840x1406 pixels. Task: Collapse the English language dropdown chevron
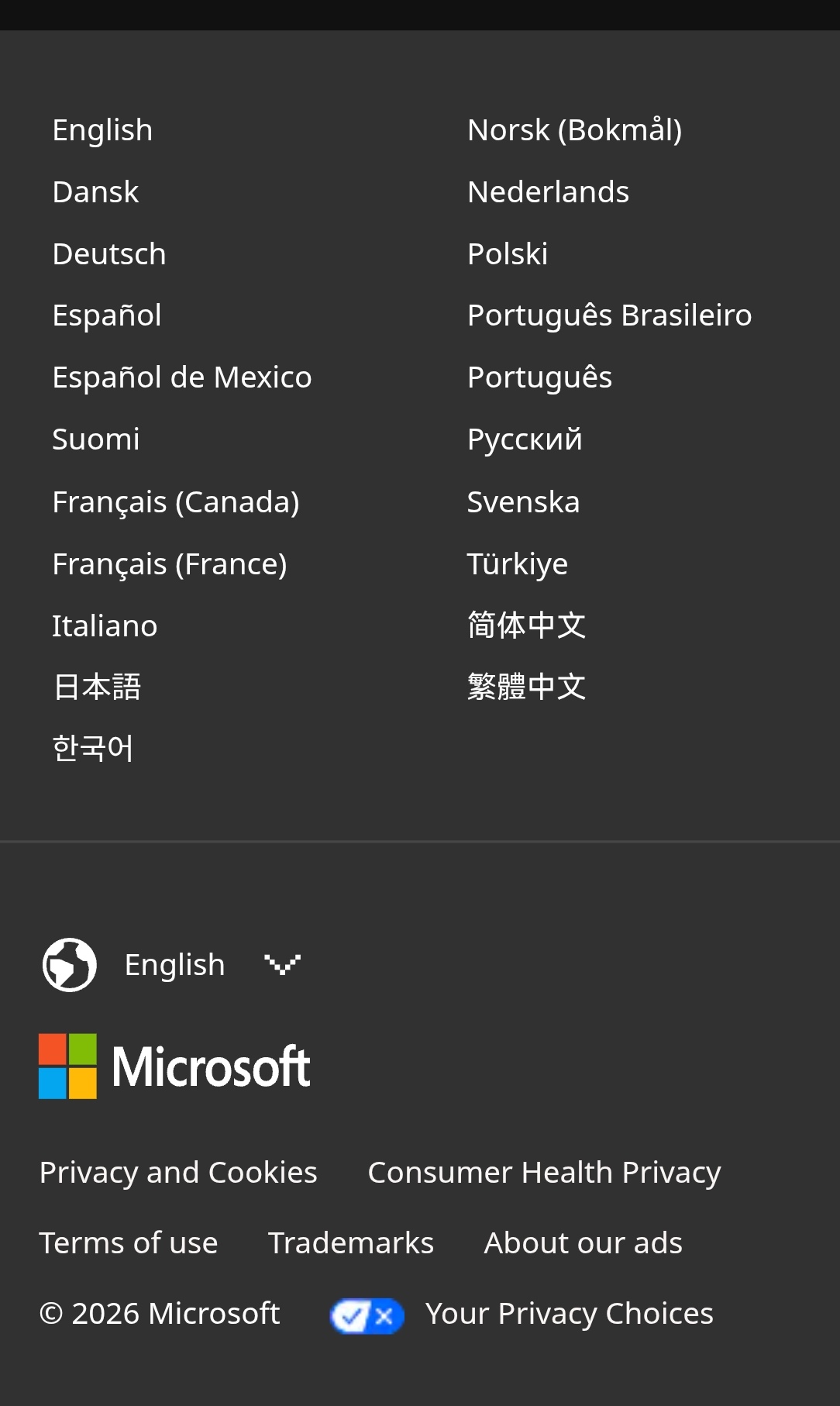click(282, 965)
